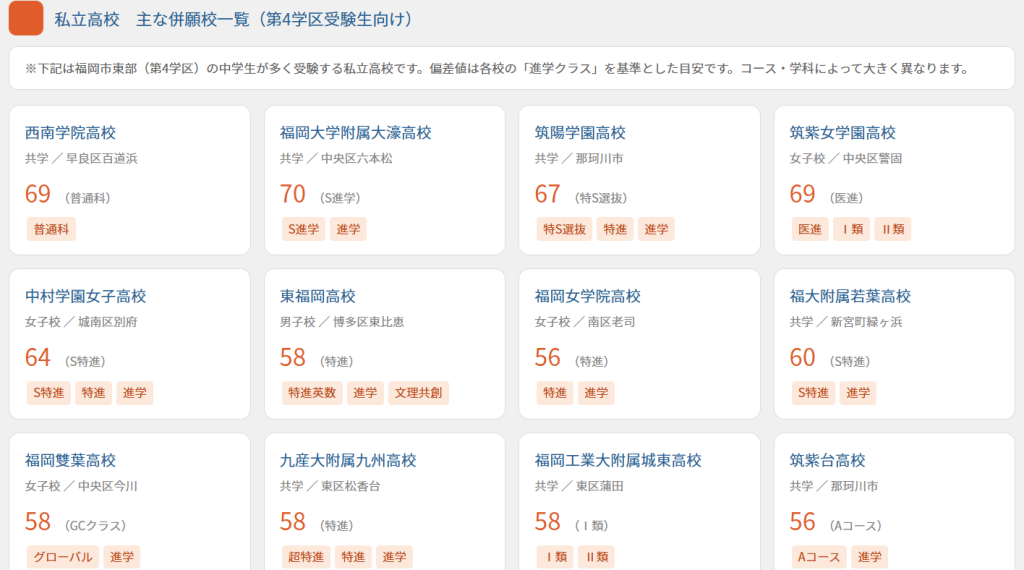Select the I類 tag under 筑紫女学園高校
The height and width of the screenshot is (570, 1024).
852,229
